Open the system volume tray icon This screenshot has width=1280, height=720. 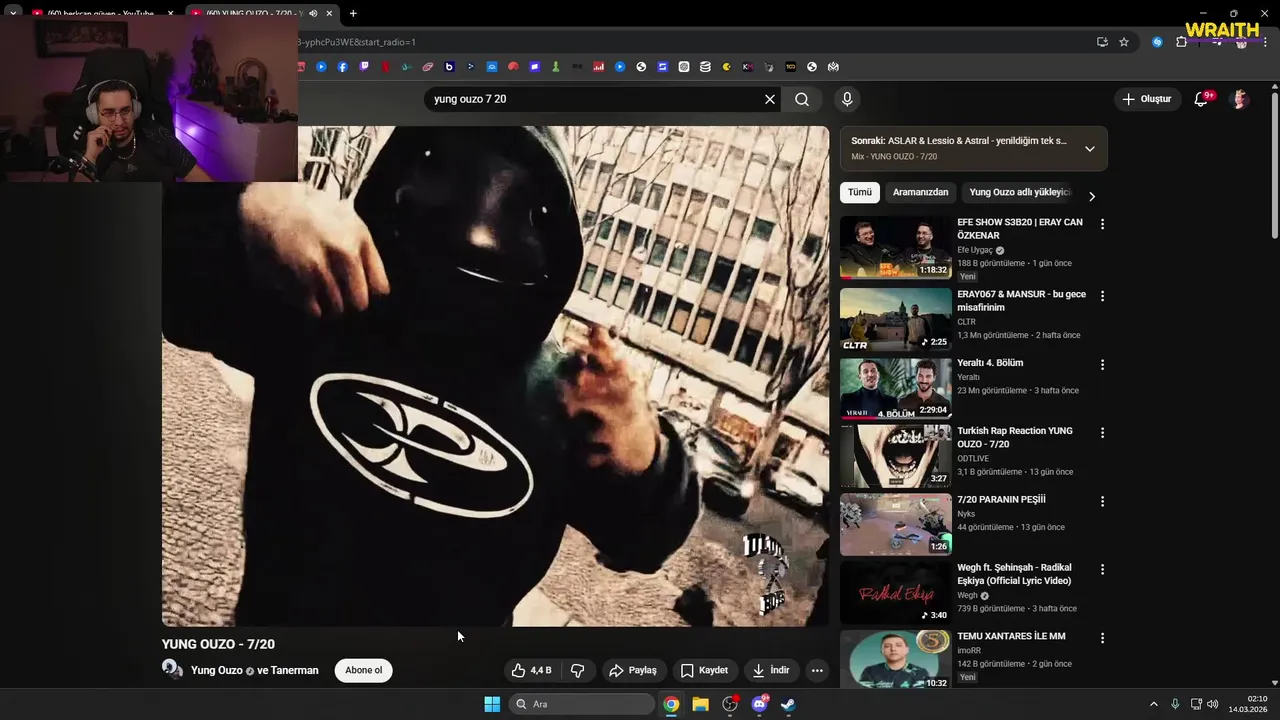pyautogui.click(x=1212, y=704)
